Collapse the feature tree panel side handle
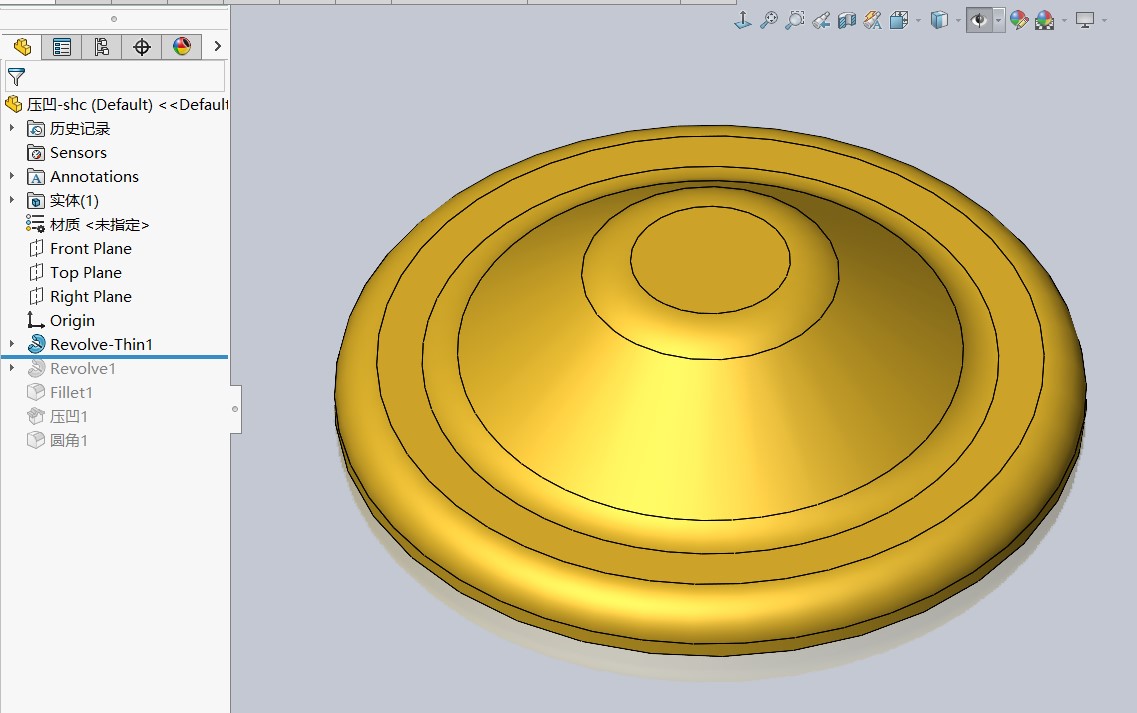This screenshot has width=1137, height=713. tap(235, 408)
